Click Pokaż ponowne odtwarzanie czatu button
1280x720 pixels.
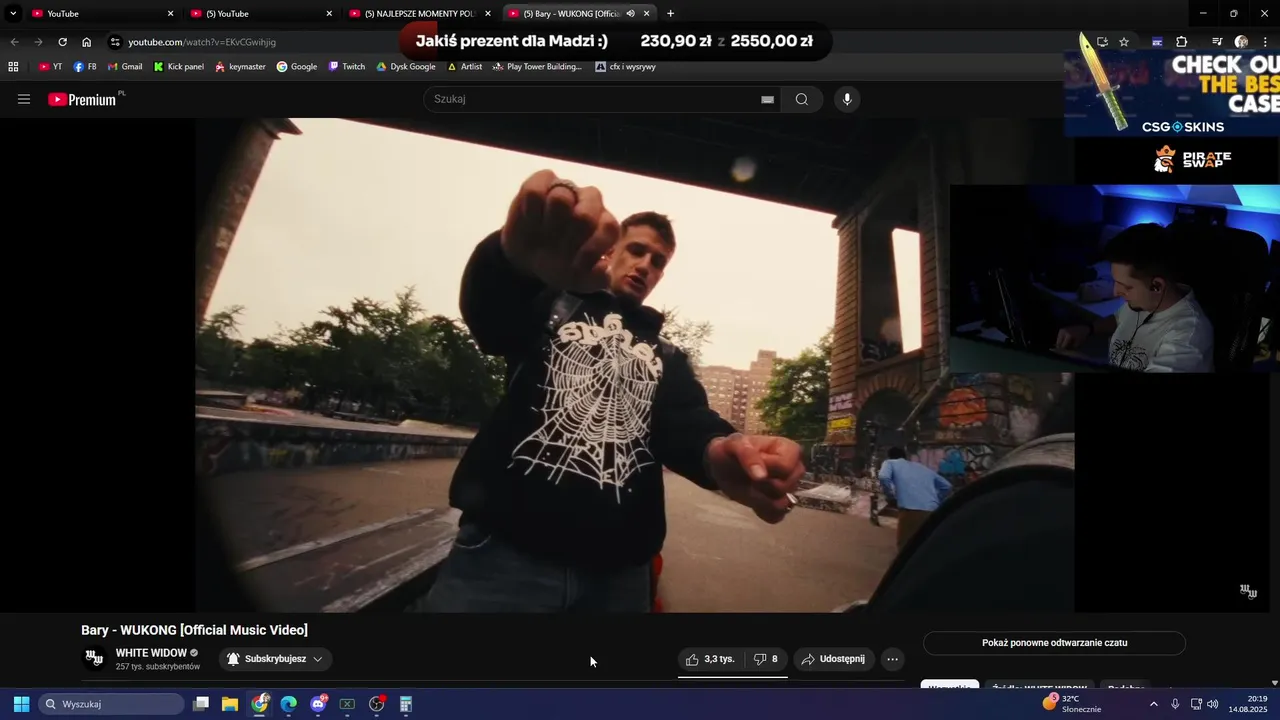coord(1054,643)
